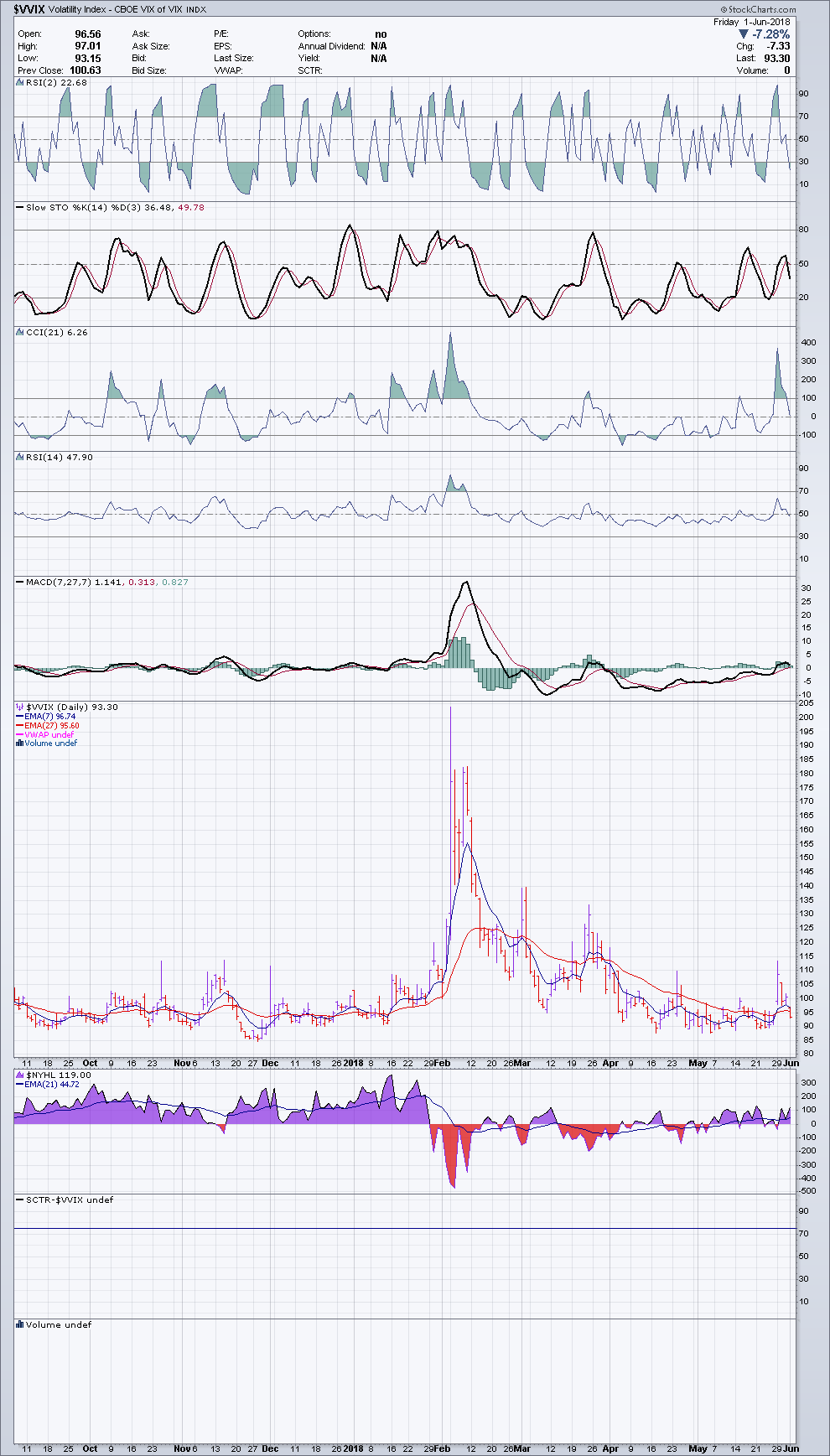This screenshot has height=1456, width=830.
Task: Click the MACD(7,27,7) line legend icon
Action: (20, 582)
